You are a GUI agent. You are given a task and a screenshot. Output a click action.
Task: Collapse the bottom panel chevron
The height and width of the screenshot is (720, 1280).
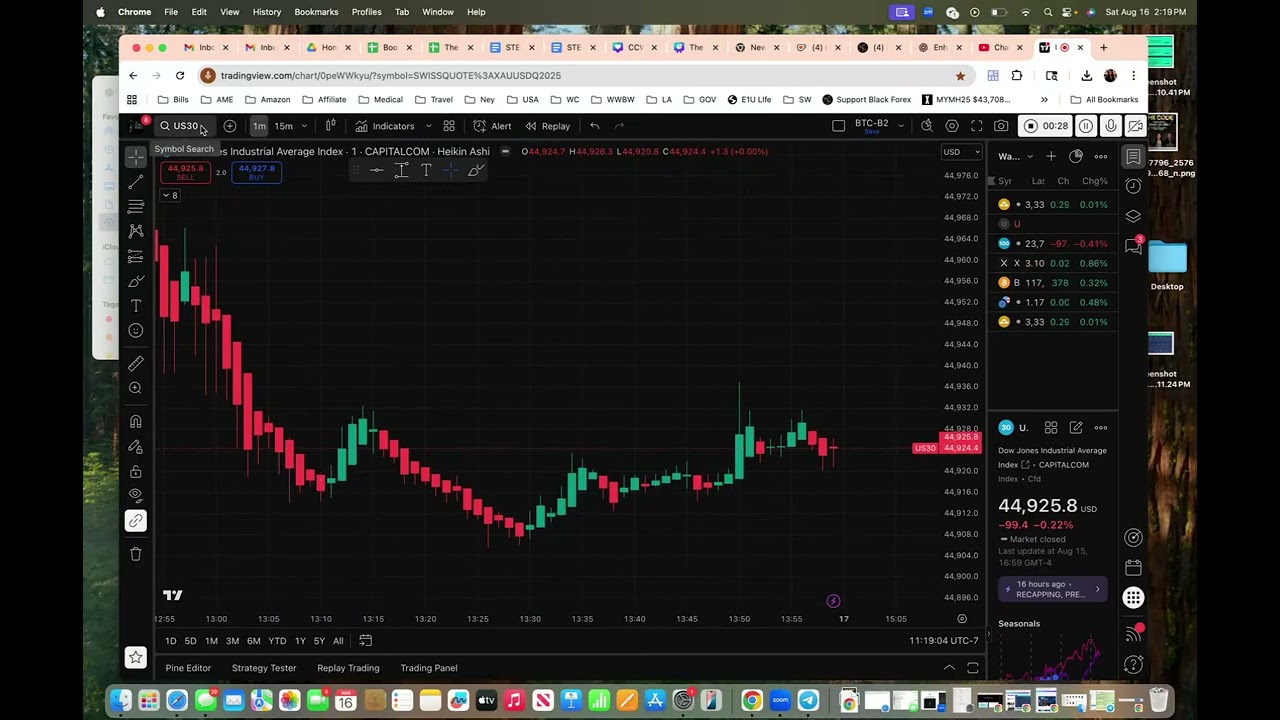point(949,668)
